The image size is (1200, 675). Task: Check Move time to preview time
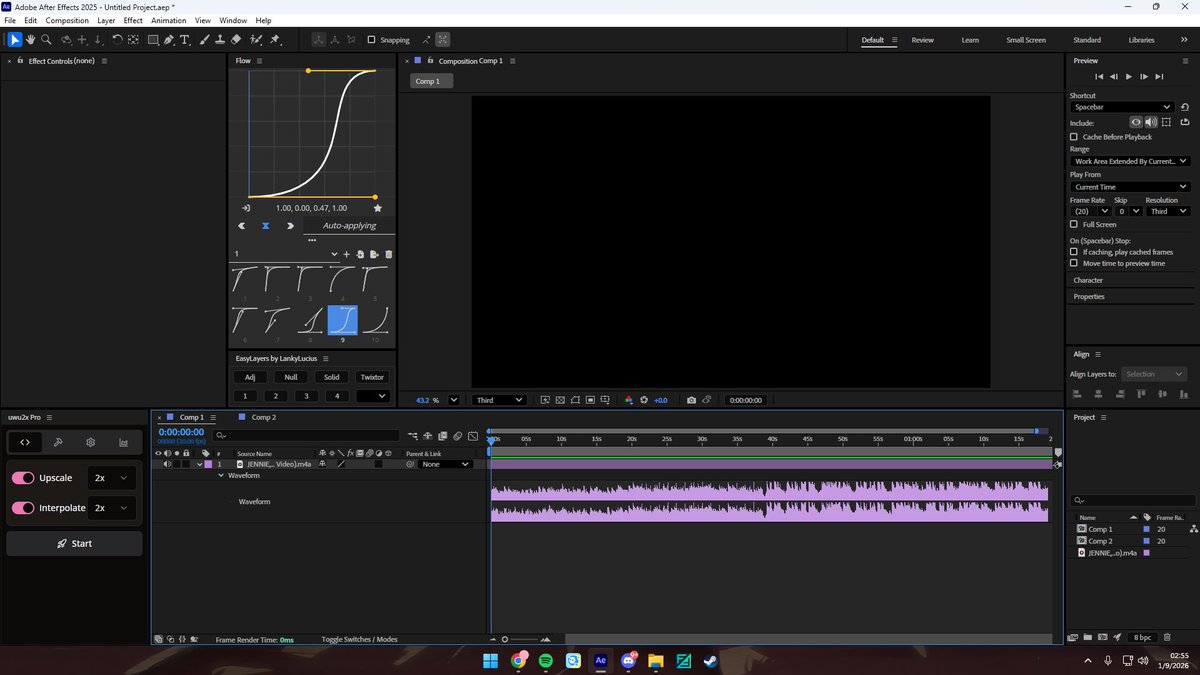pyautogui.click(x=1074, y=263)
